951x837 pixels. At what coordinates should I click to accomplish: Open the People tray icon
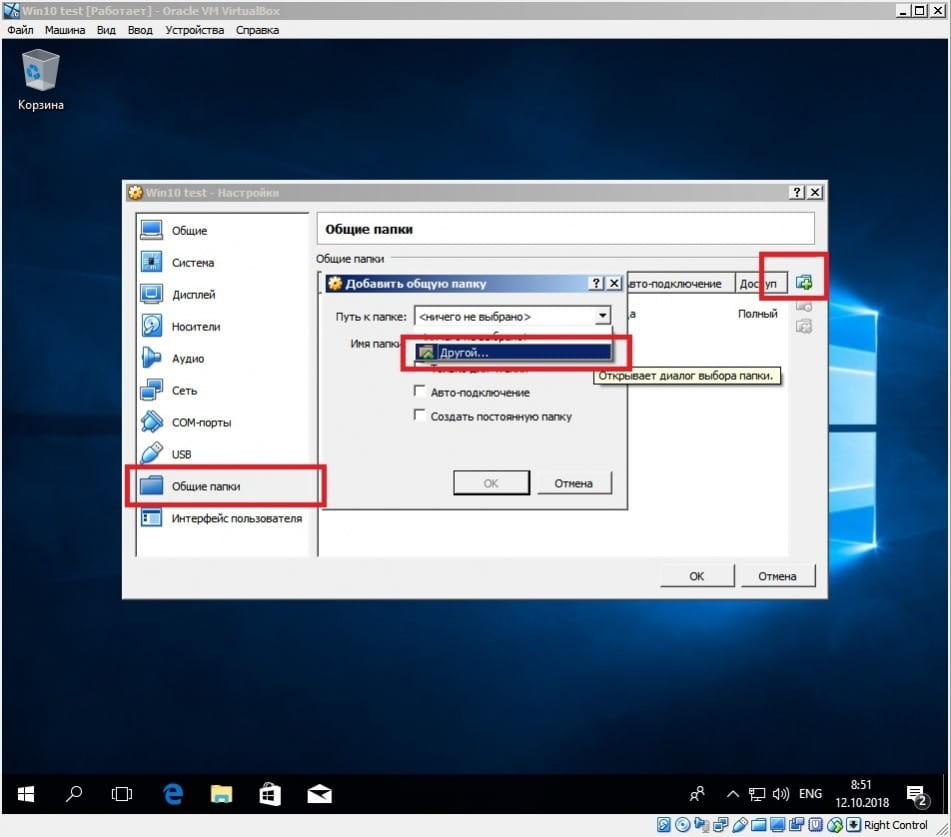click(697, 794)
